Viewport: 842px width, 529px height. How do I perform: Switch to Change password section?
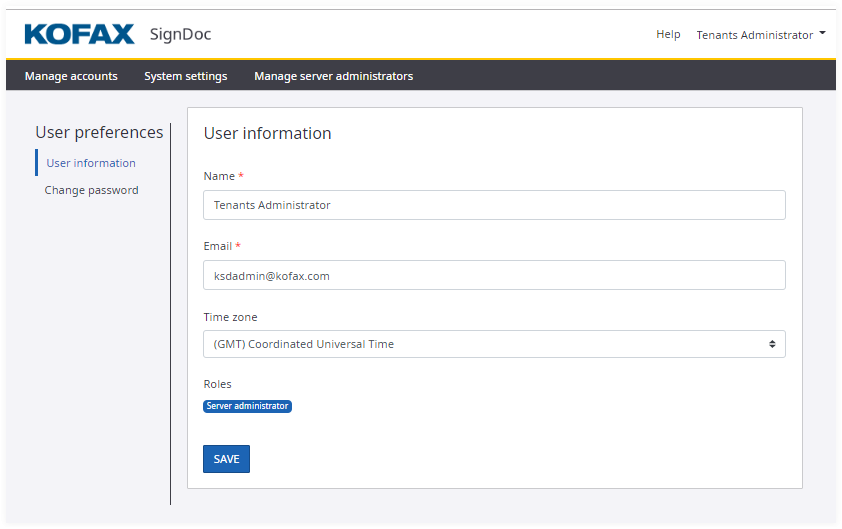(91, 190)
